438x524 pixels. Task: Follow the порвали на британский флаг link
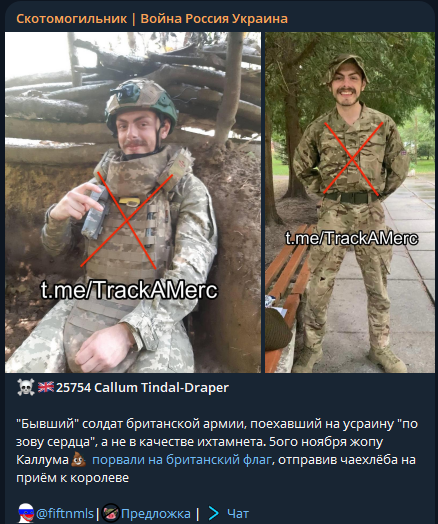182,460
